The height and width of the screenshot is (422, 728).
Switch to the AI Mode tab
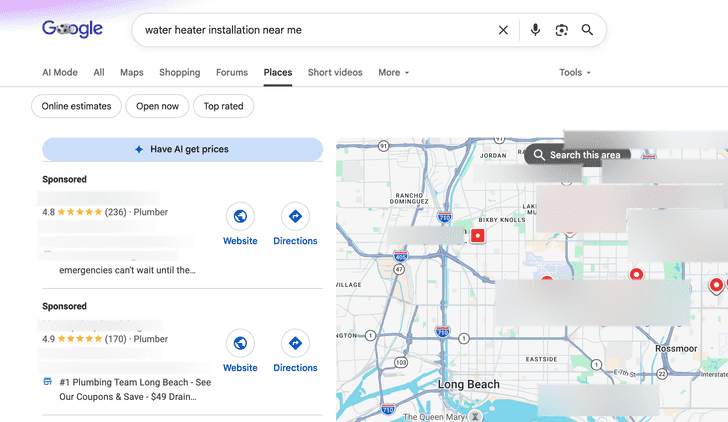point(60,72)
